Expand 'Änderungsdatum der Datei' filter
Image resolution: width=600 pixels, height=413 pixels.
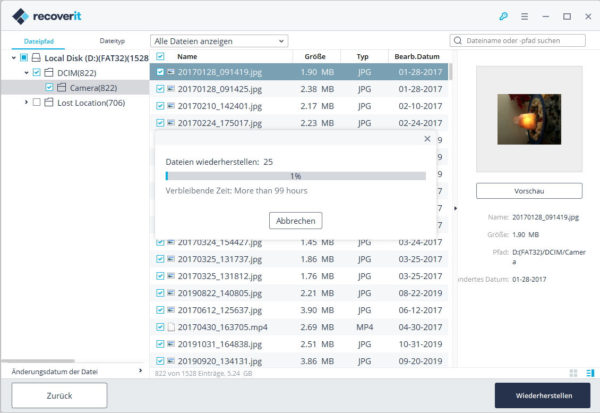tap(140, 371)
